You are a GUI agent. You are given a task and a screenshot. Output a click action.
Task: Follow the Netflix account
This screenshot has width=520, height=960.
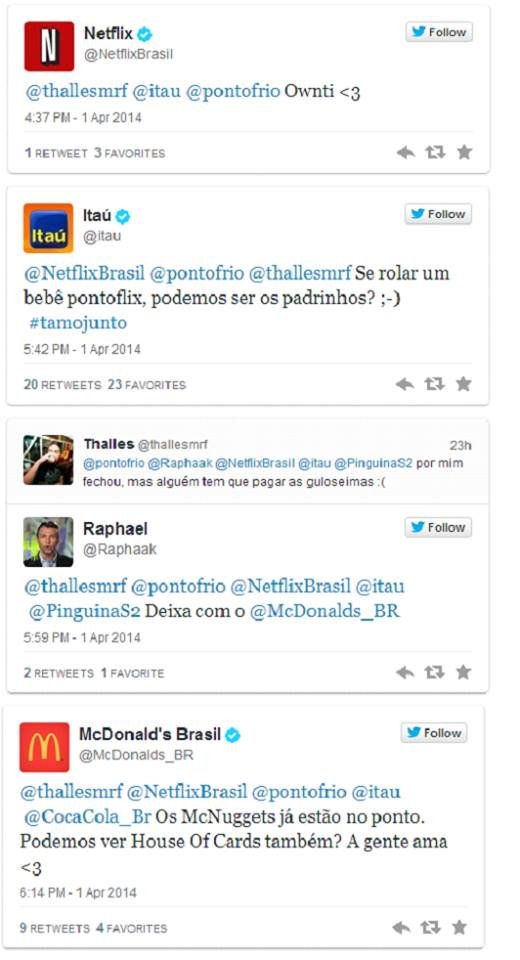pyautogui.click(x=439, y=32)
